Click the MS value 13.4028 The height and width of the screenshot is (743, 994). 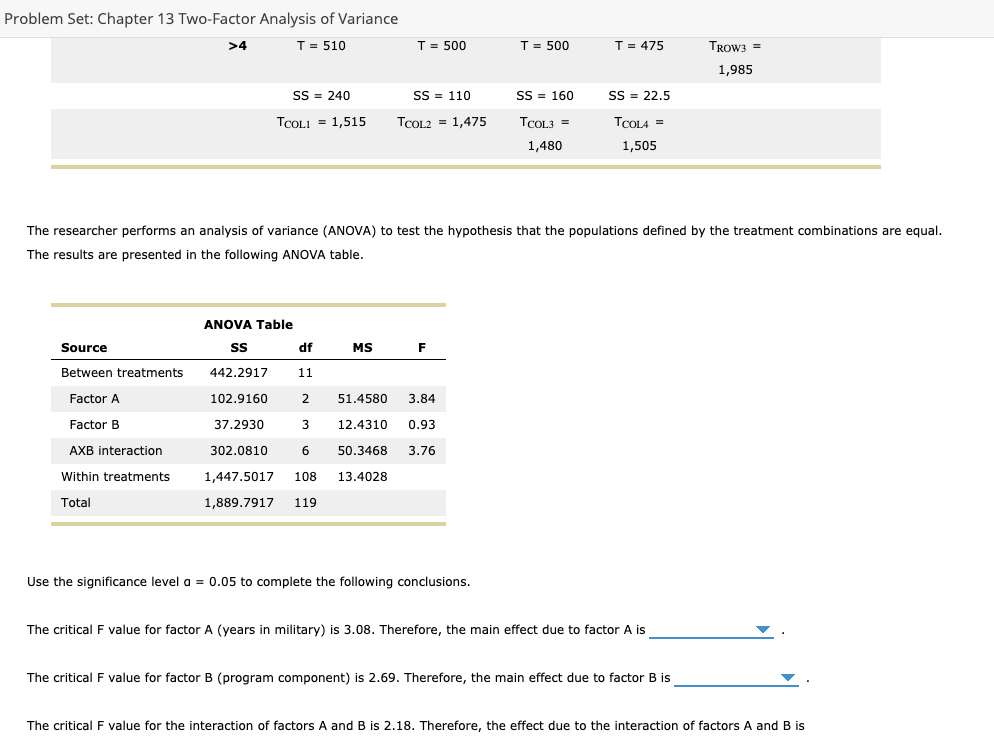pyautogui.click(x=362, y=476)
